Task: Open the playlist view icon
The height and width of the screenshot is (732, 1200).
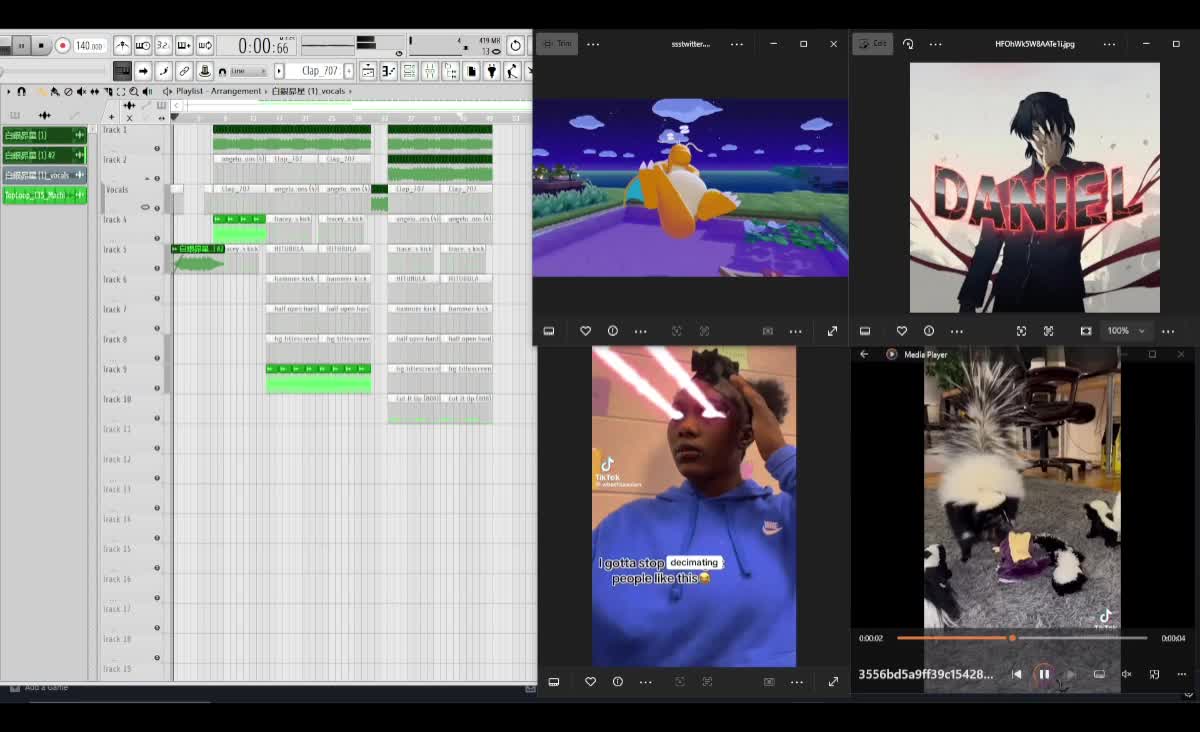Action: pos(368,71)
